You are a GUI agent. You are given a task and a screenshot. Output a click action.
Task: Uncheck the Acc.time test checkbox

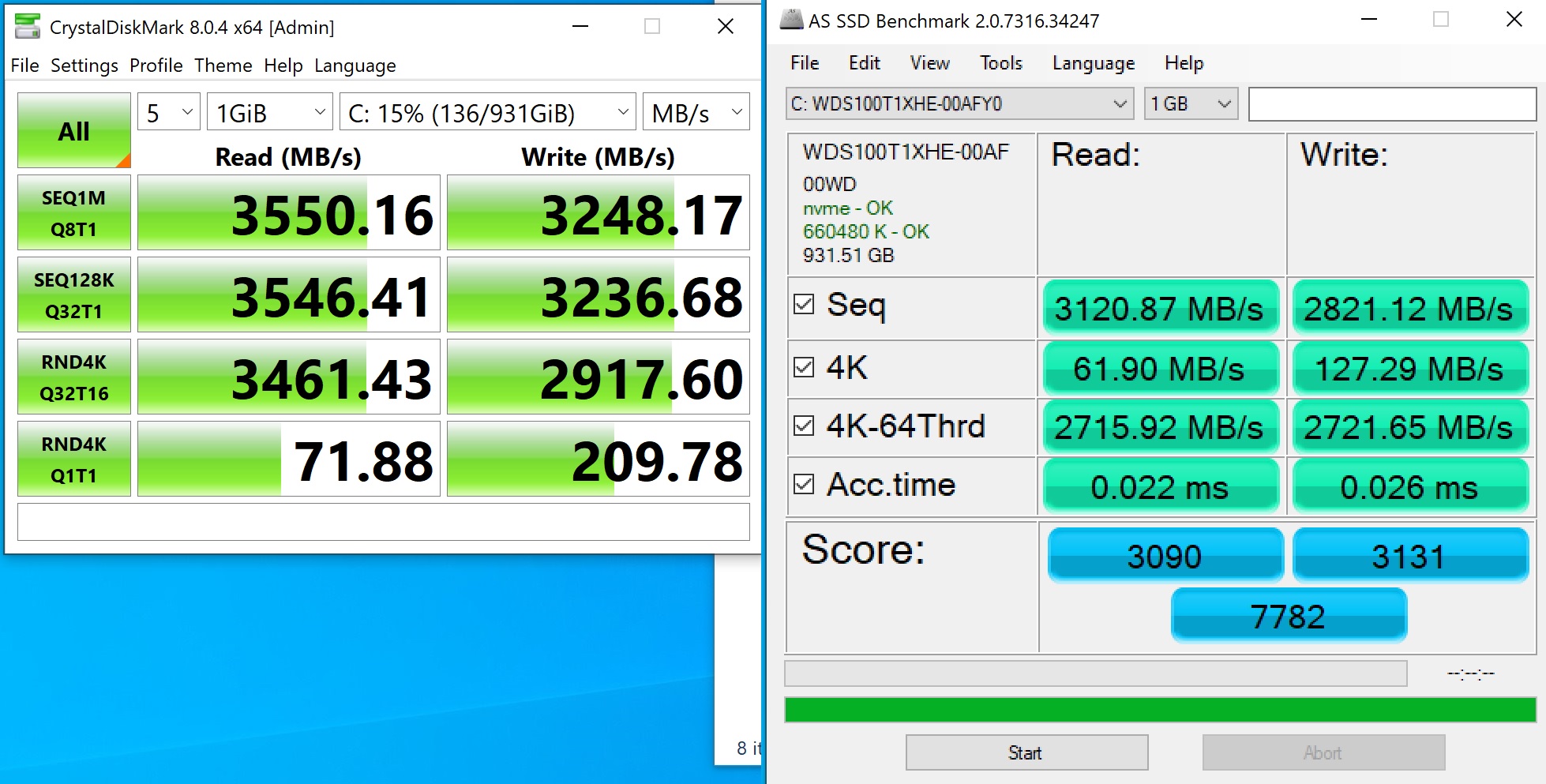pos(804,484)
